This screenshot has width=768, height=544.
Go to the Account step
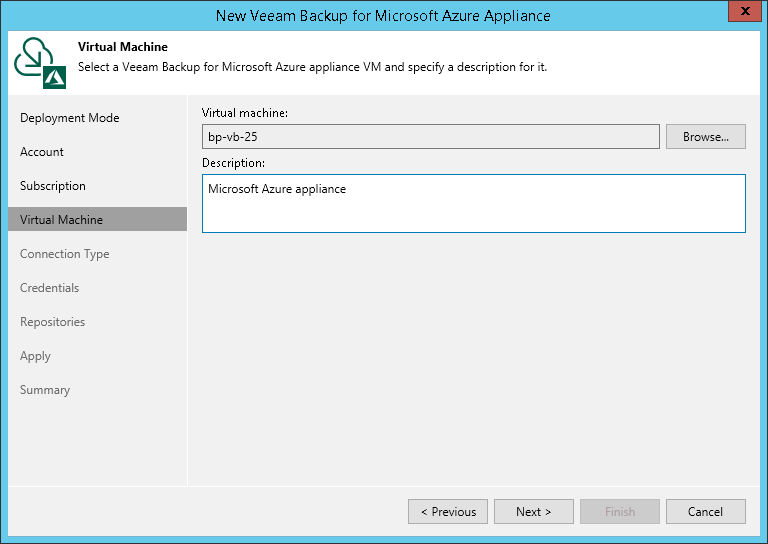click(x=42, y=152)
